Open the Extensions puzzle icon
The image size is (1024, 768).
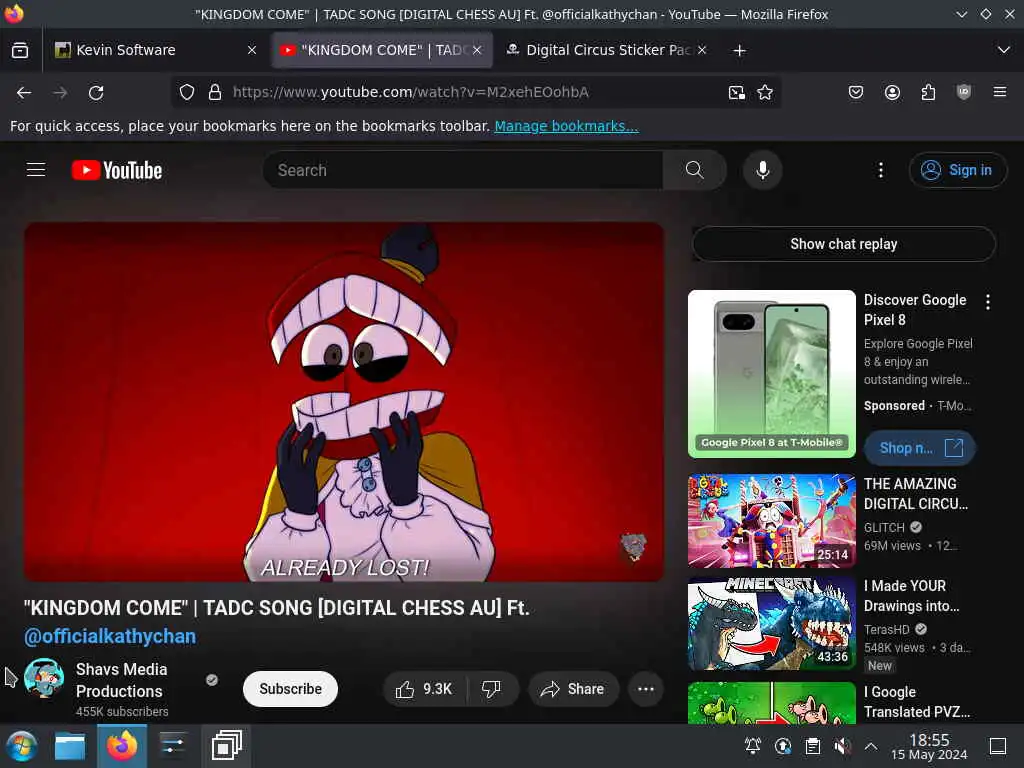point(928,92)
